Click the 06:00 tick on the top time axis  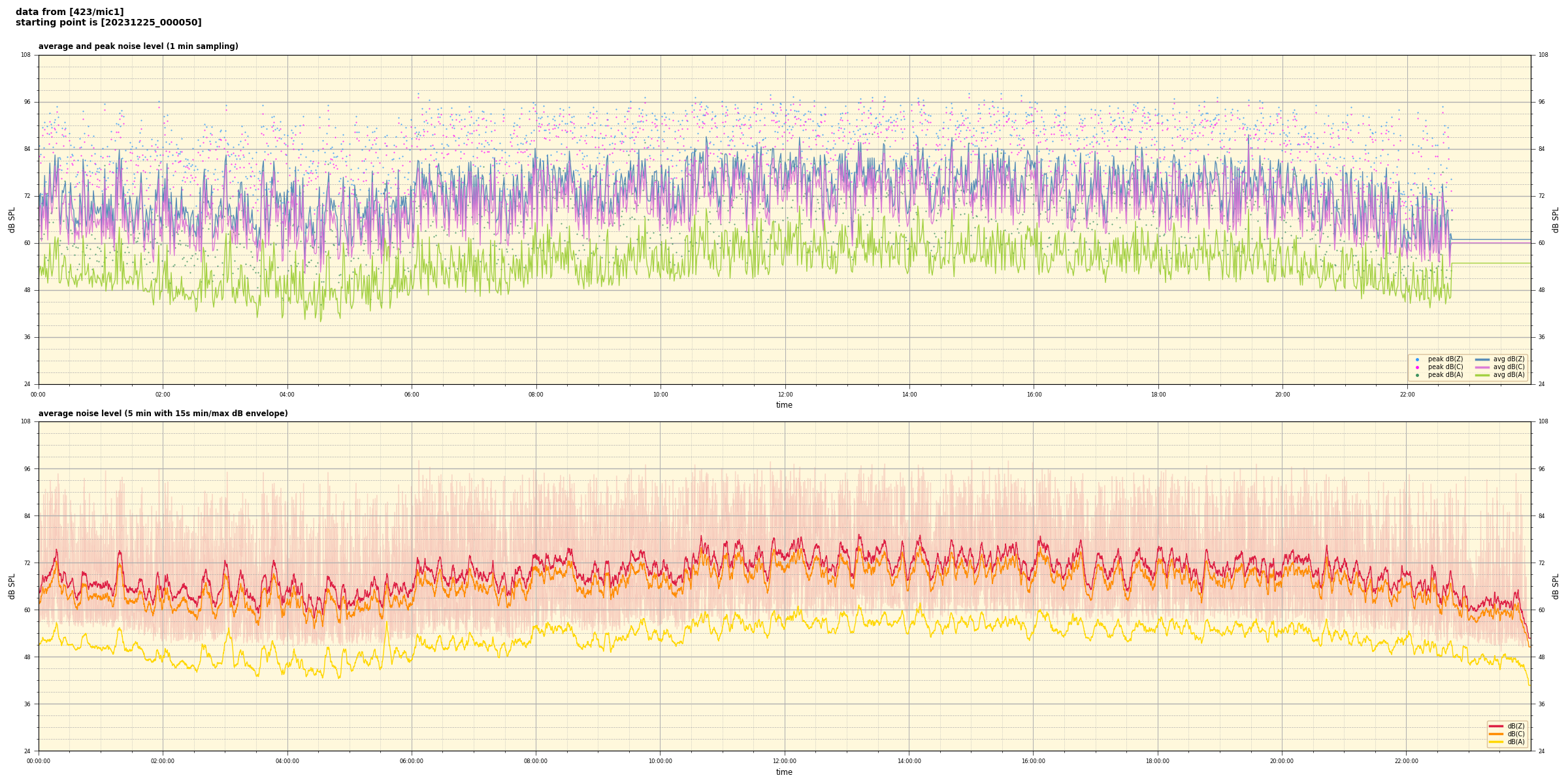tap(412, 395)
